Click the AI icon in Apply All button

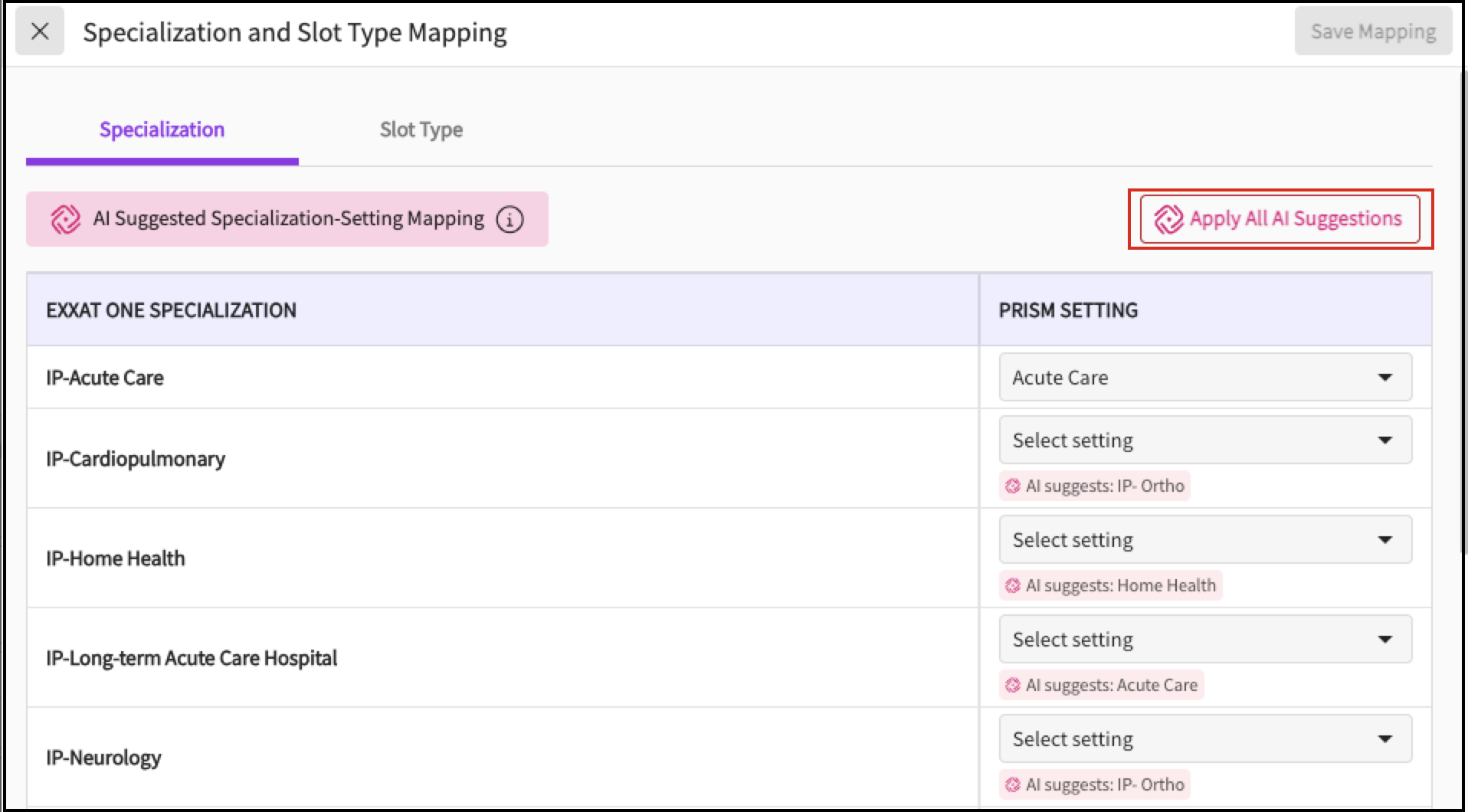(x=1168, y=219)
